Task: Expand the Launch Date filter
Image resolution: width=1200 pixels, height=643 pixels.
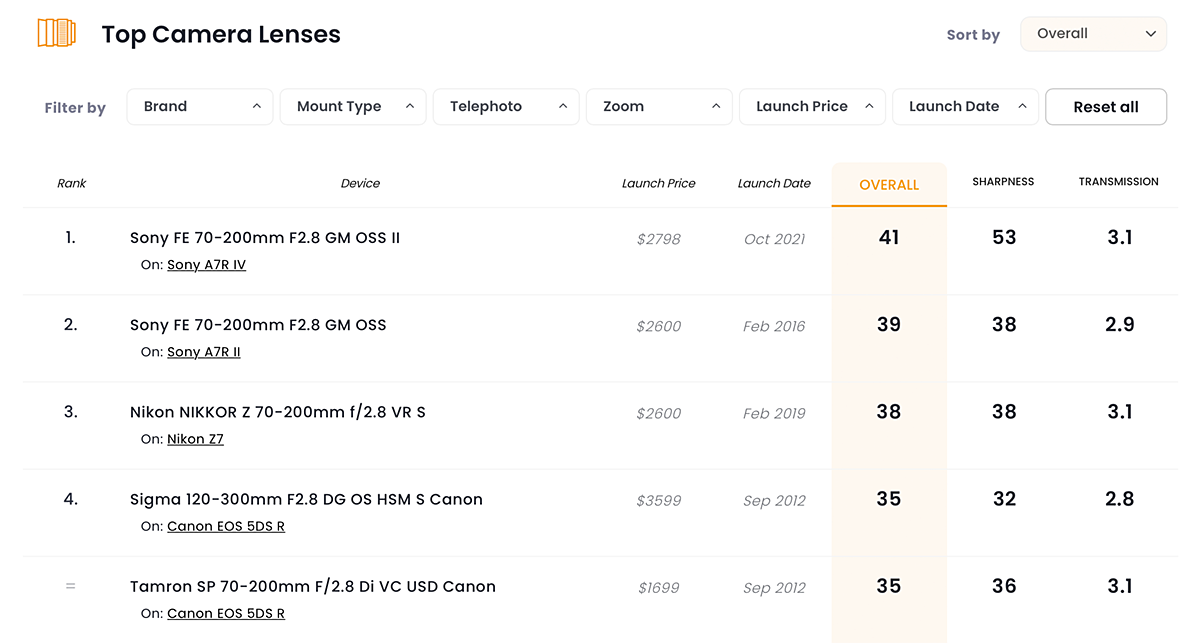Action: [965, 107]
